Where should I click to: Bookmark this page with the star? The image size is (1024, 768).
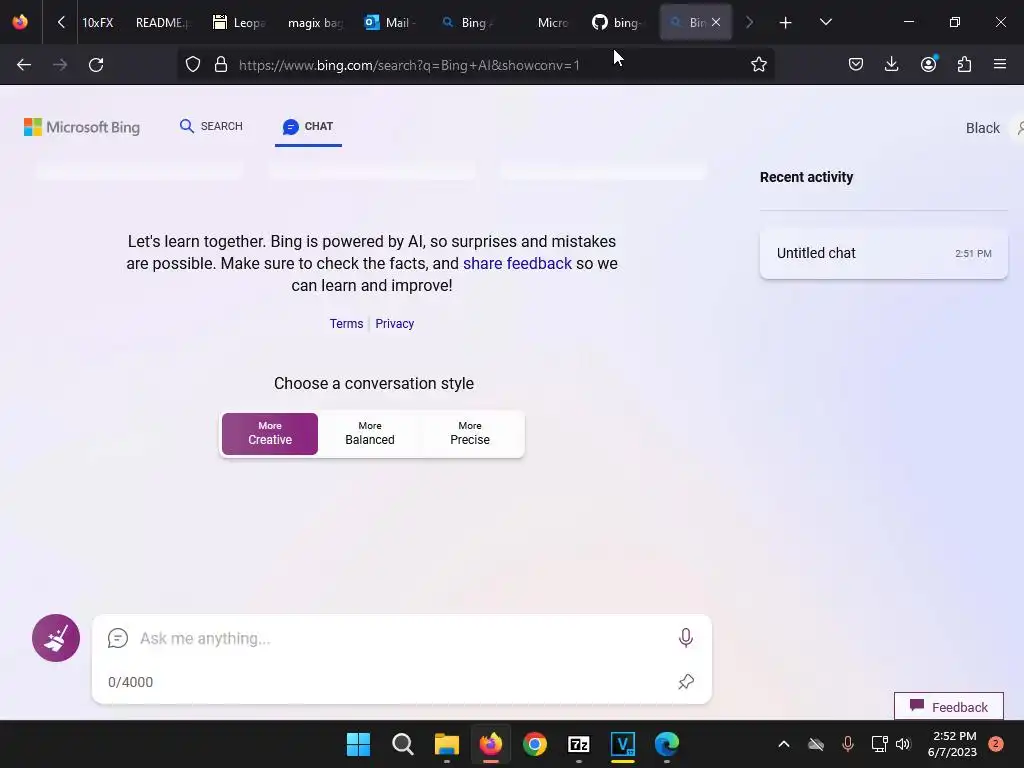pyautogui.click(x=758, y=64)
